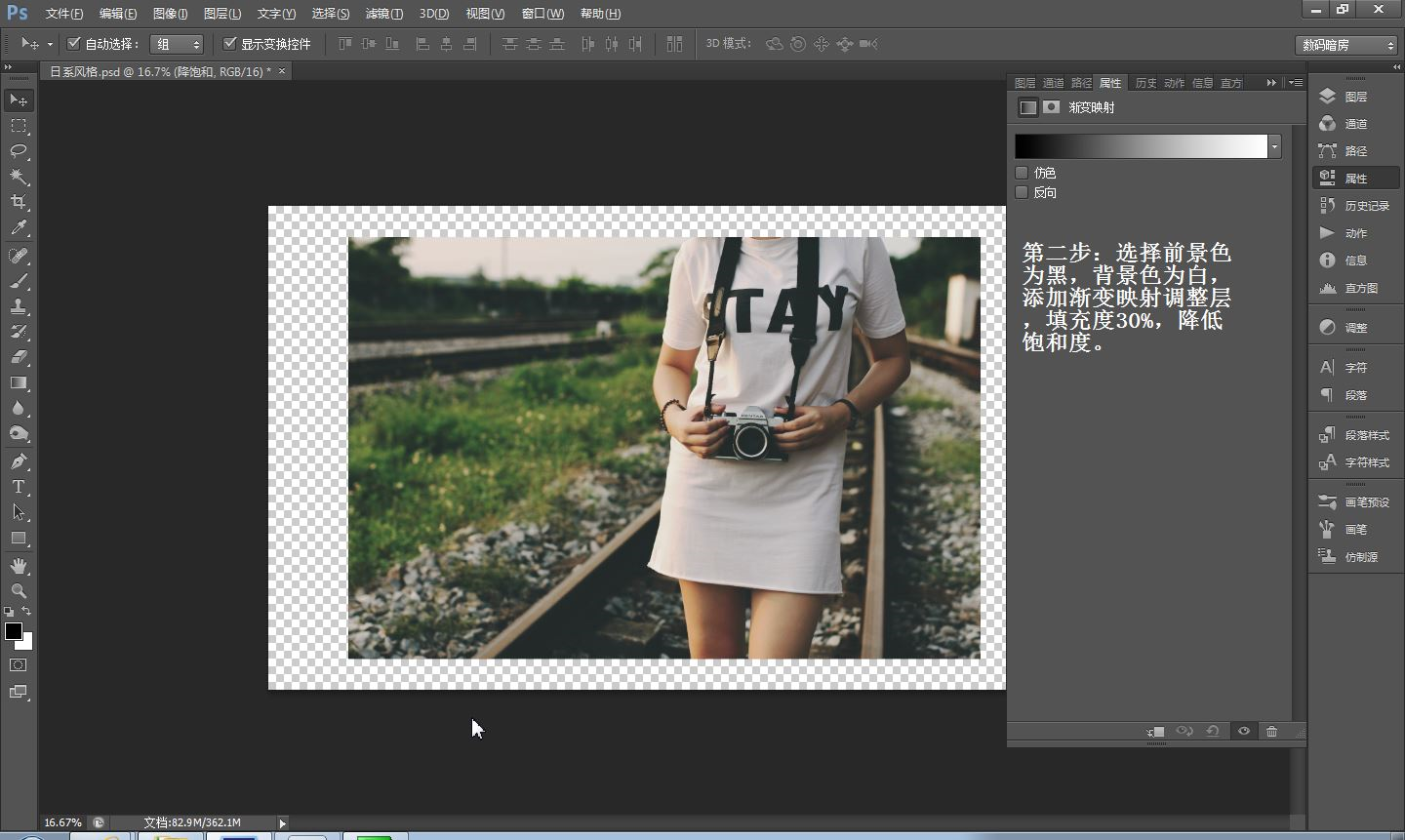Select the Path Selection tool
Viewport: 1405px width, 840px height.
coord(19,512)
